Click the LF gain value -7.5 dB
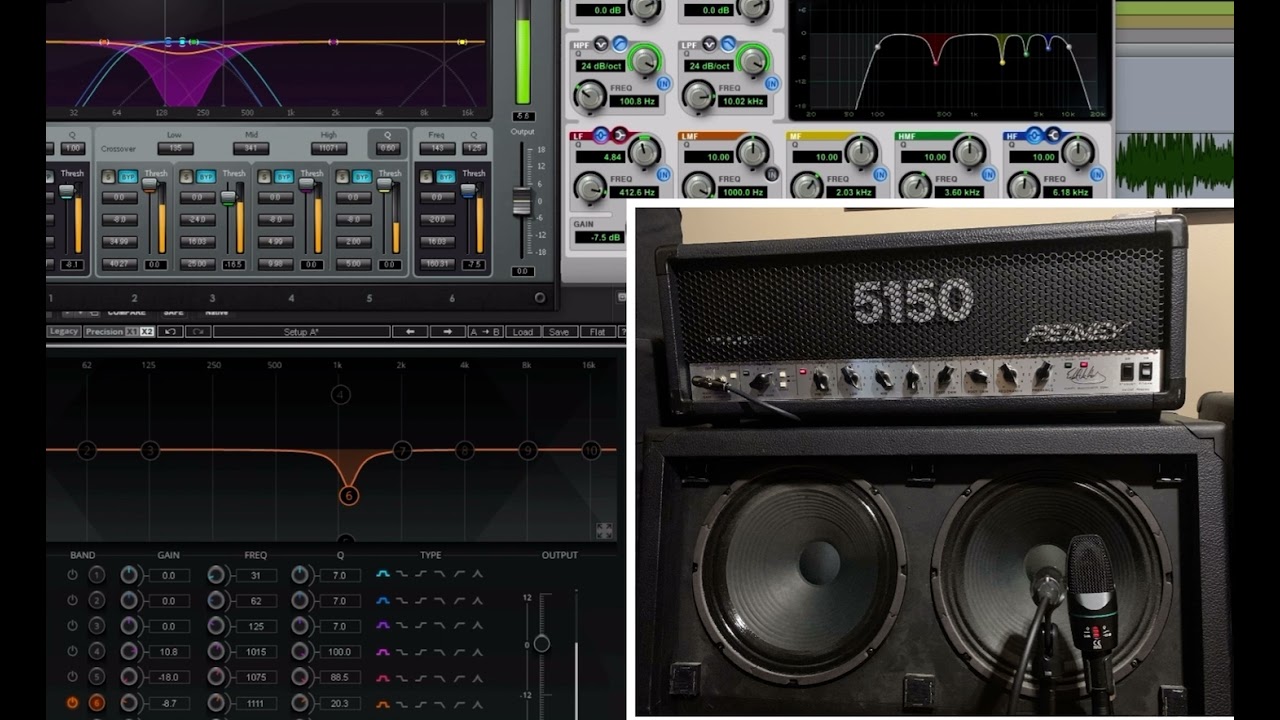 (x=599, y=237)
